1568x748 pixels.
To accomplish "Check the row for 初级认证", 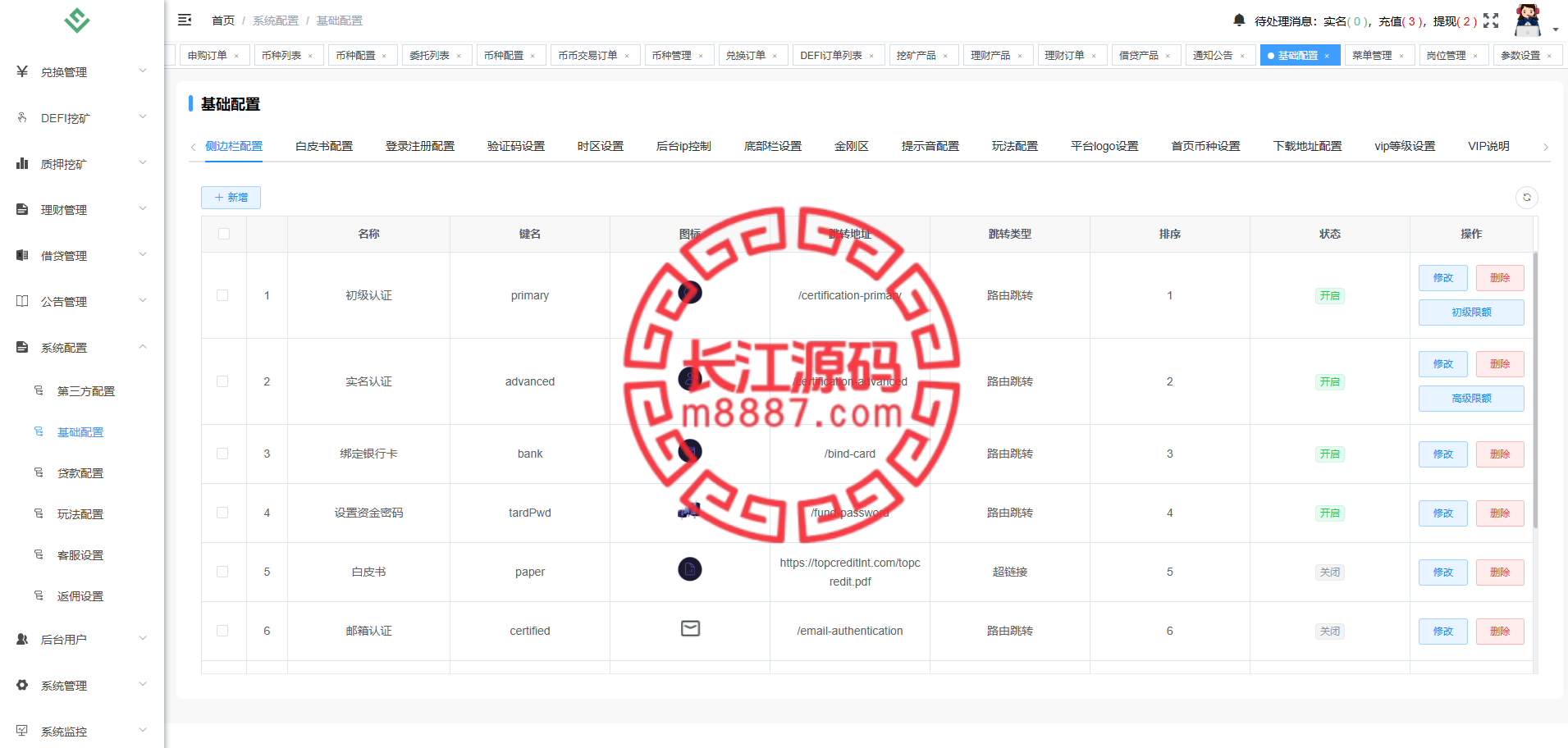I will (222, 295).
